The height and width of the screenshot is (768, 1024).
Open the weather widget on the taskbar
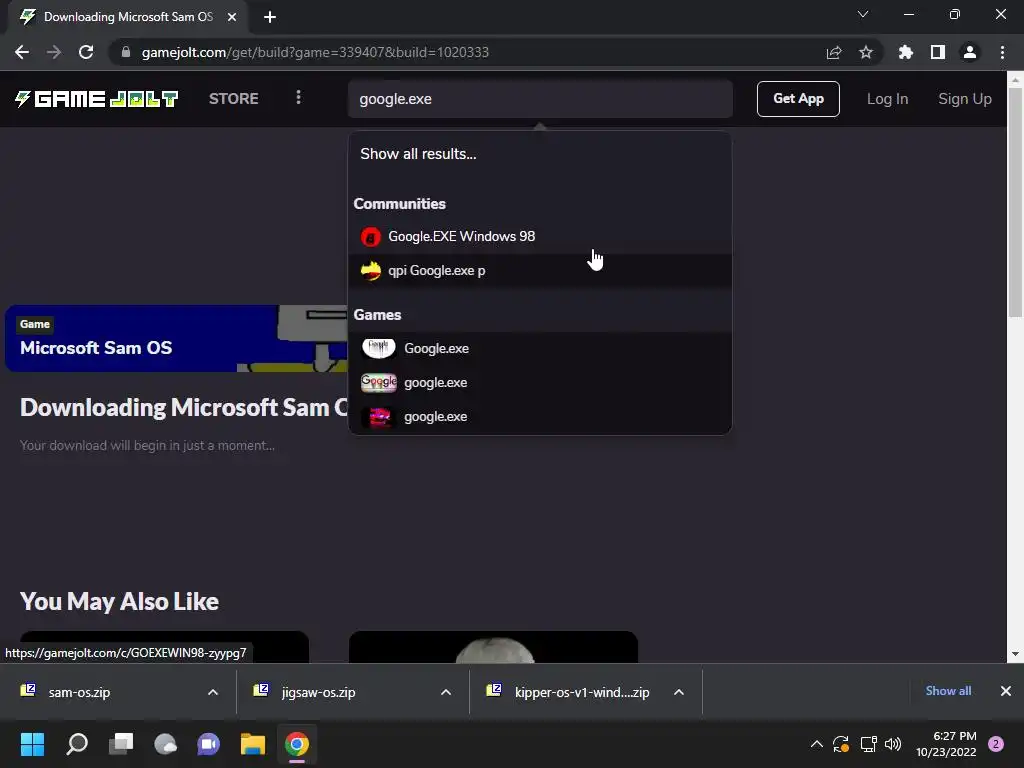coord(165,744)
